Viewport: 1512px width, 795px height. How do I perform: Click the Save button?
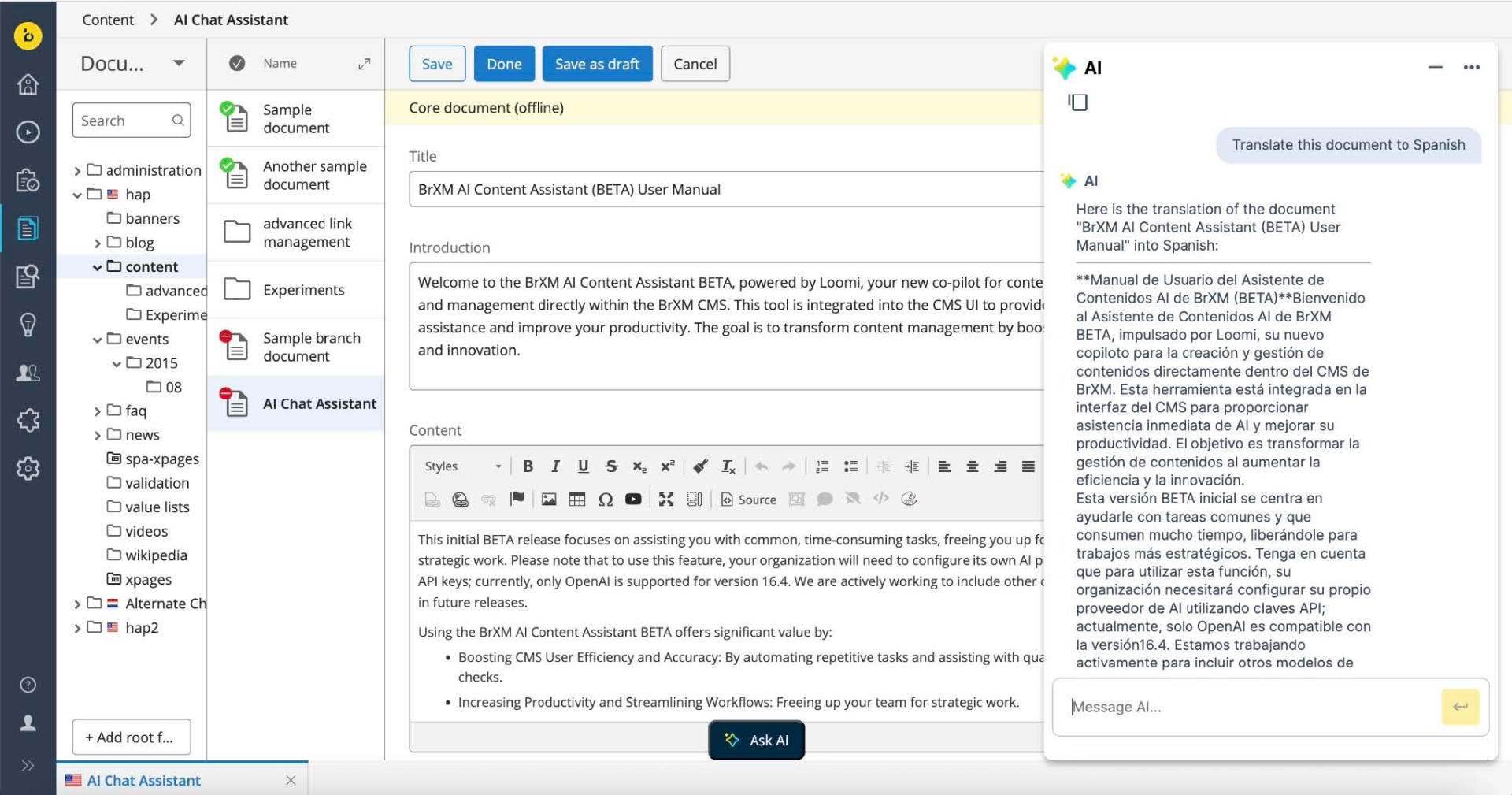pyautogui.click(x=437, y=64)
